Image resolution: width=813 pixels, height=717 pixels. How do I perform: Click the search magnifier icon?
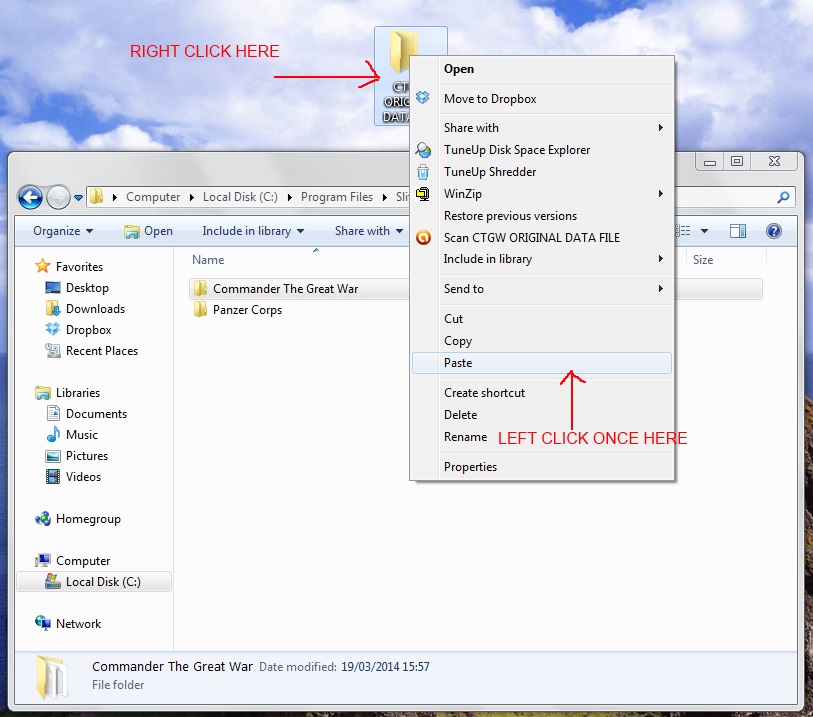coord(783,197)
